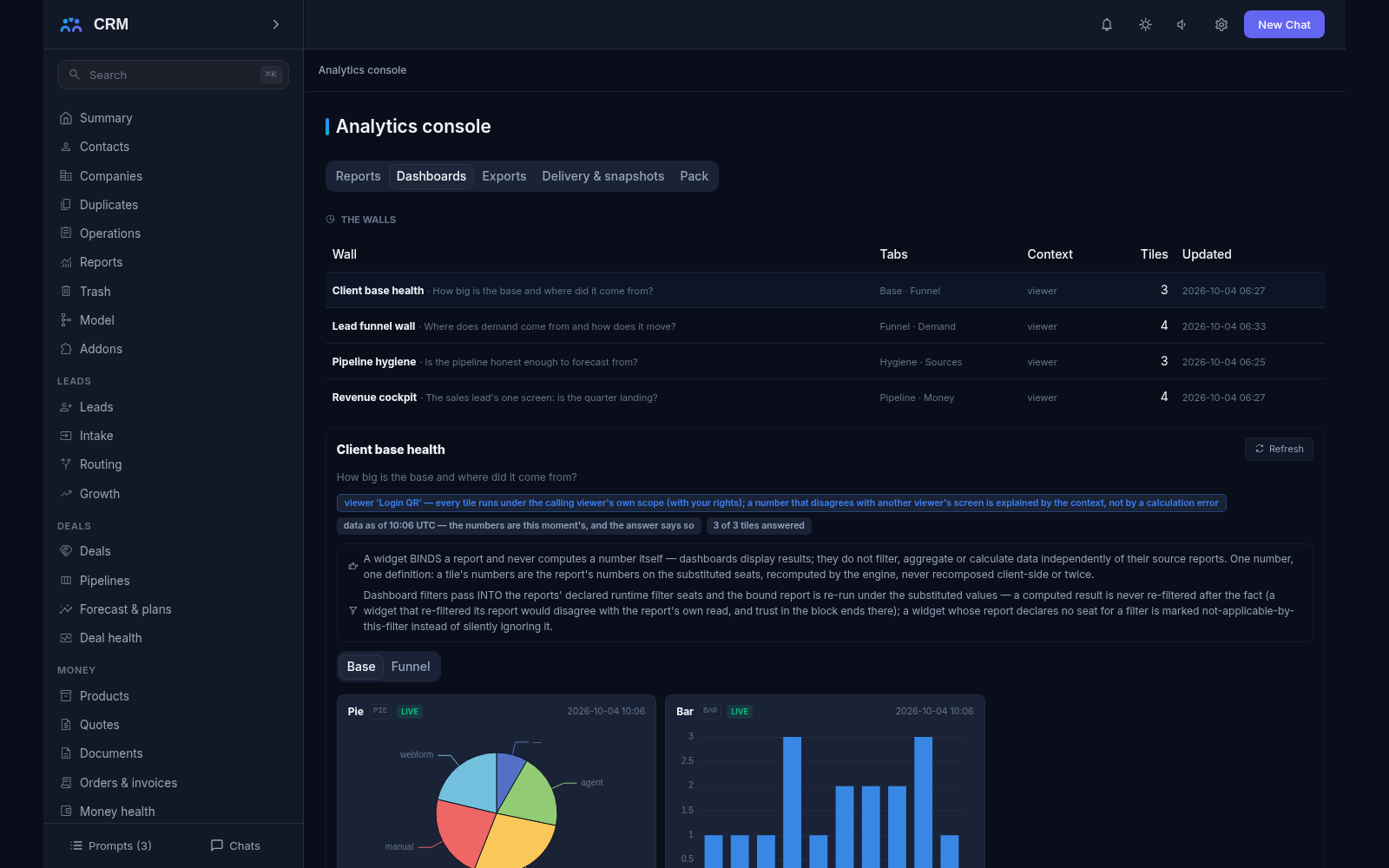Open the notifications bell icon
The height and width of the screenshot is (868, 1389).
[x=1107, y=24]
